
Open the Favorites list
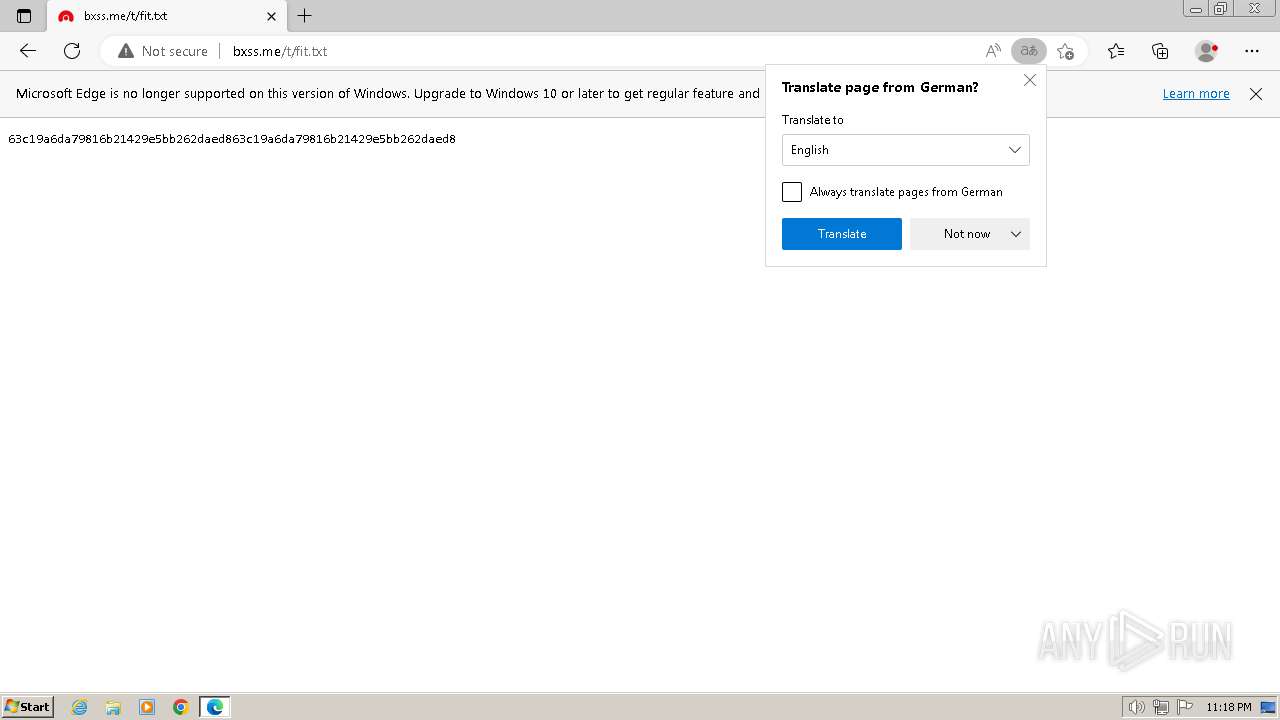coord(1116,51)
